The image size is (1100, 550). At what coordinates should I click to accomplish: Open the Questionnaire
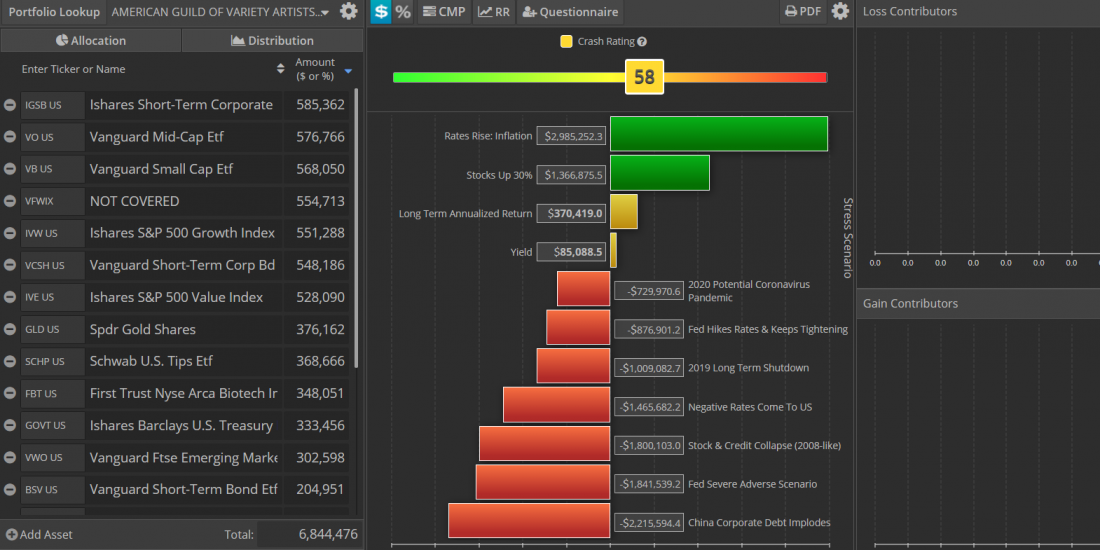570,12
